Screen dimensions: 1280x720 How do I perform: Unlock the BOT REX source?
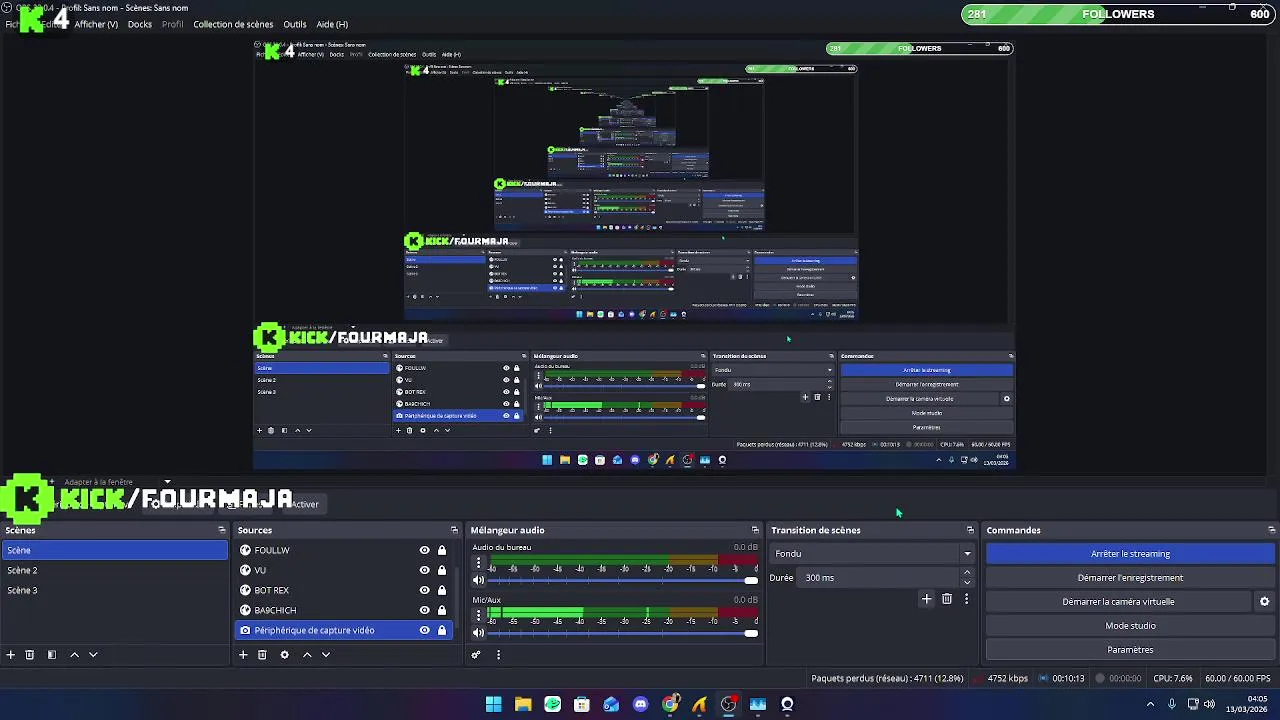point(441,590)
